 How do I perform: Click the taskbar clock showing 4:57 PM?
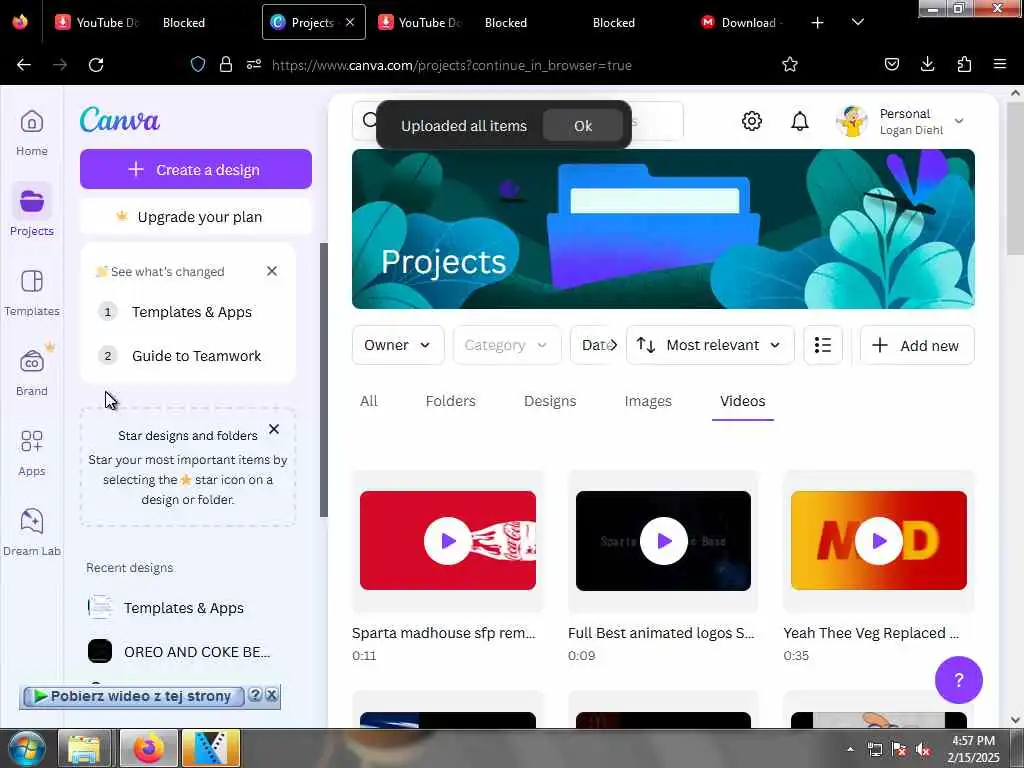tap(973, 748)
